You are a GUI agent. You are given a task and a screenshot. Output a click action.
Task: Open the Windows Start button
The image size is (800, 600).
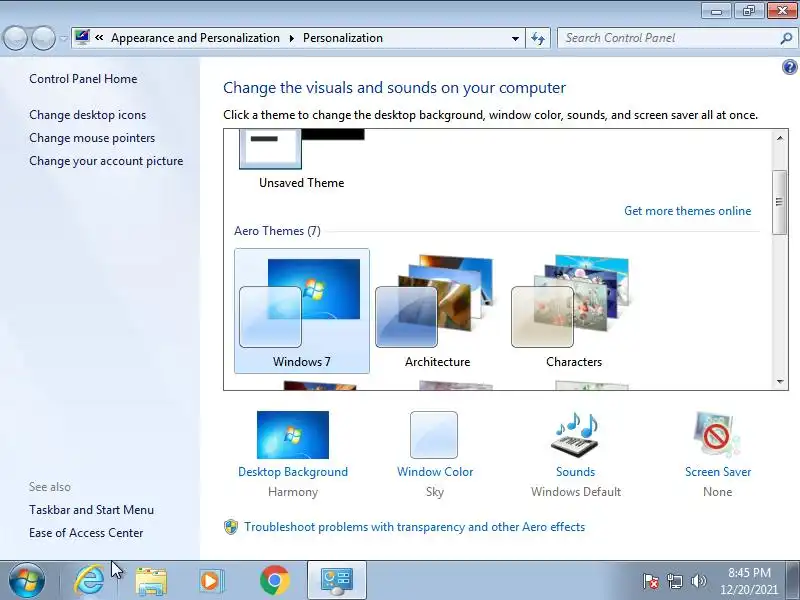click(27, 581)
